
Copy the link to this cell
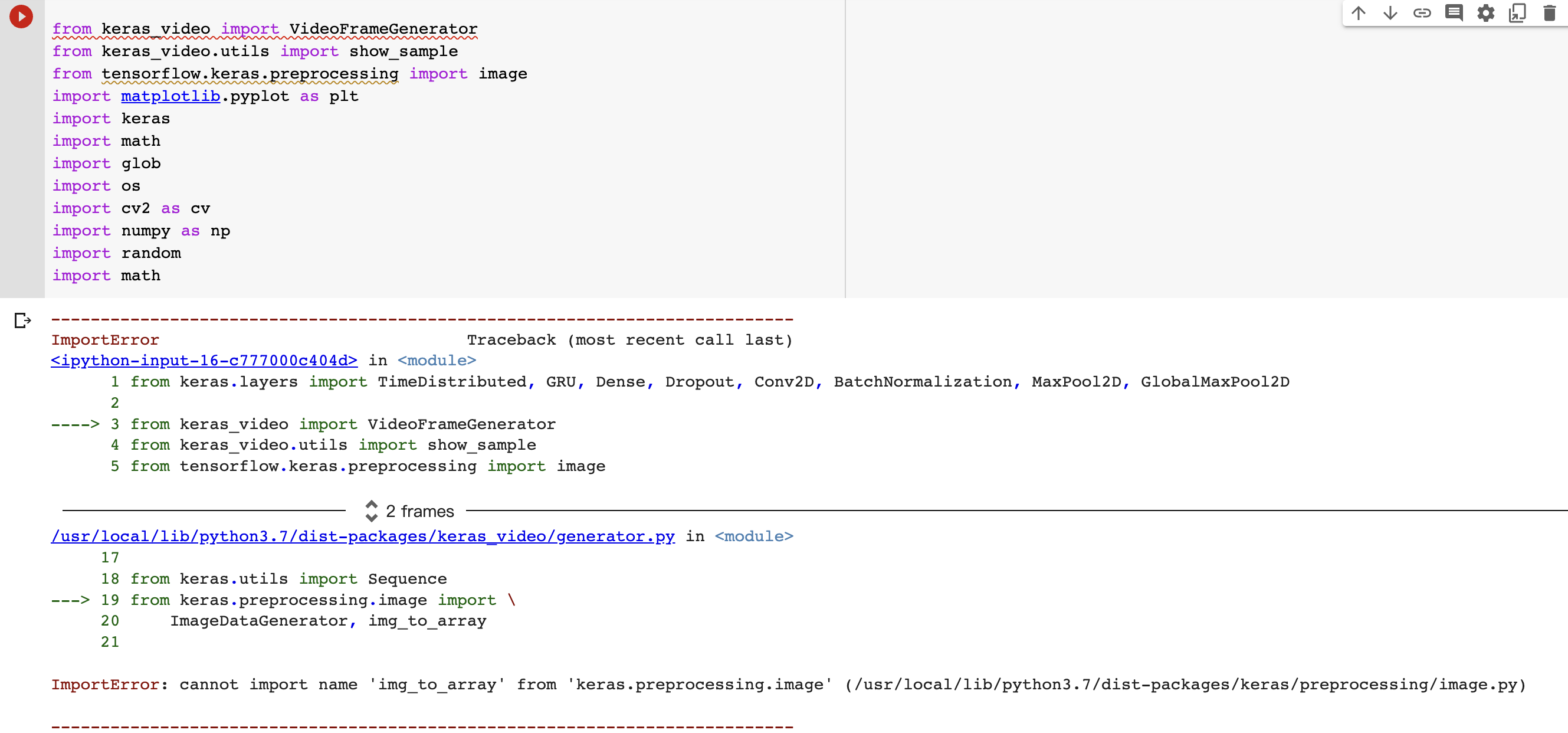pos(1422,13)
